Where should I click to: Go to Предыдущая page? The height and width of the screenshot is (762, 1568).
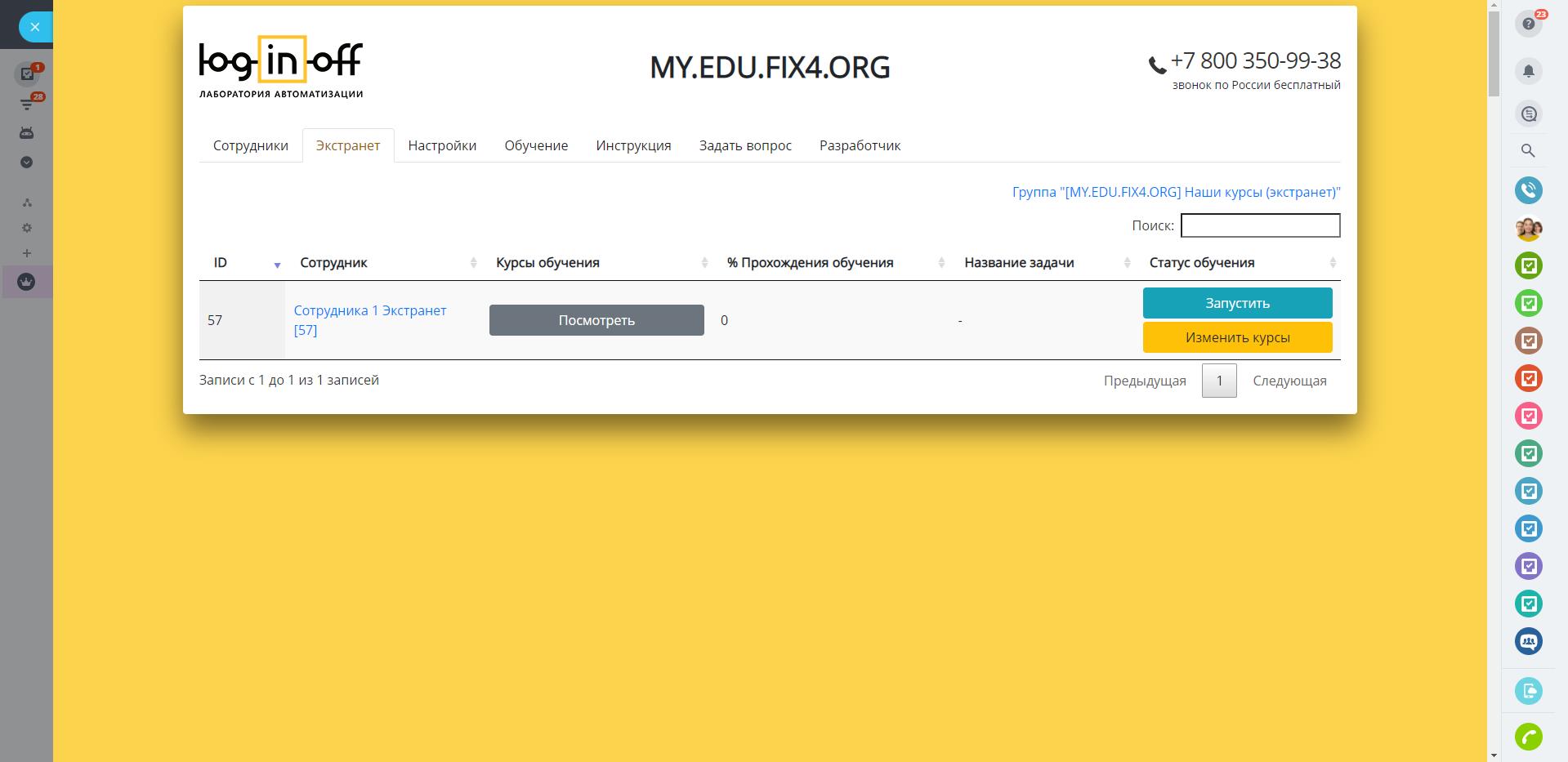tap(1145, 381)
